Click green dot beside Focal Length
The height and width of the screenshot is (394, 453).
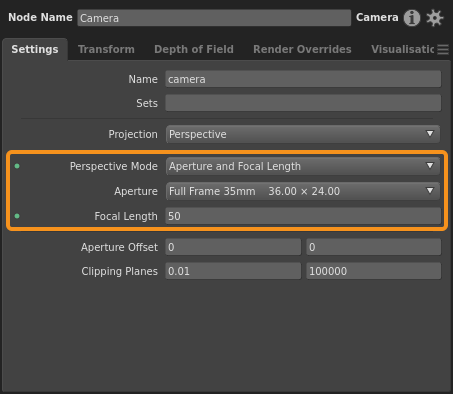coord(17,216)
